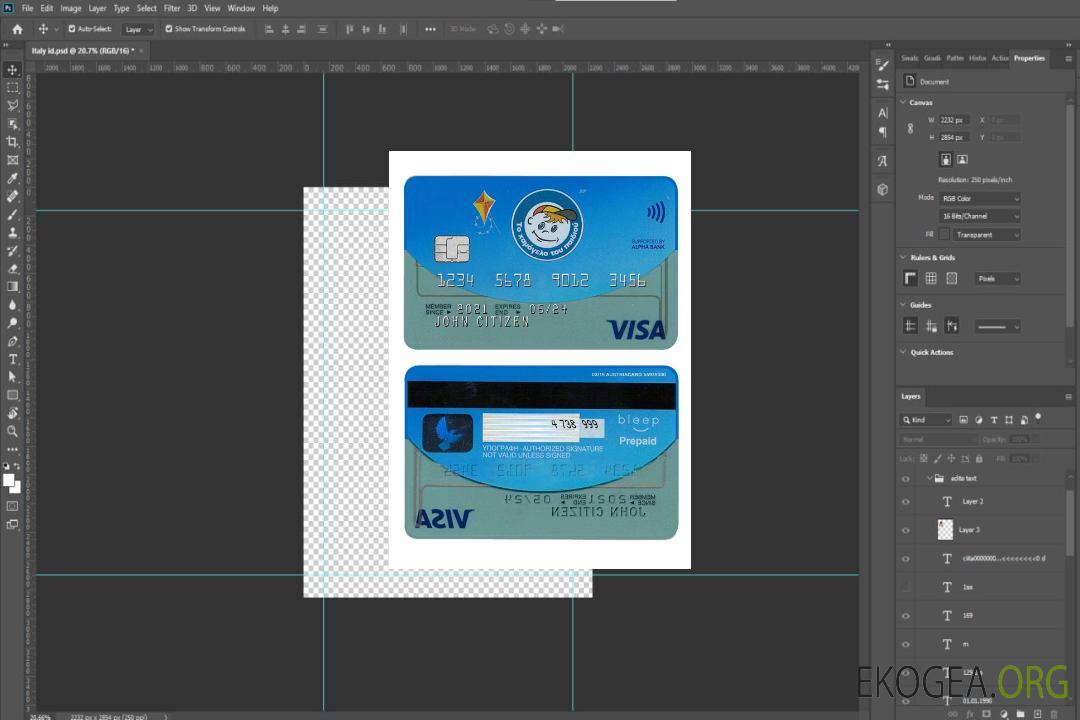
Task: Toggle layer filtering switch in Layers panel
Action: click(x=1038, y=418)
